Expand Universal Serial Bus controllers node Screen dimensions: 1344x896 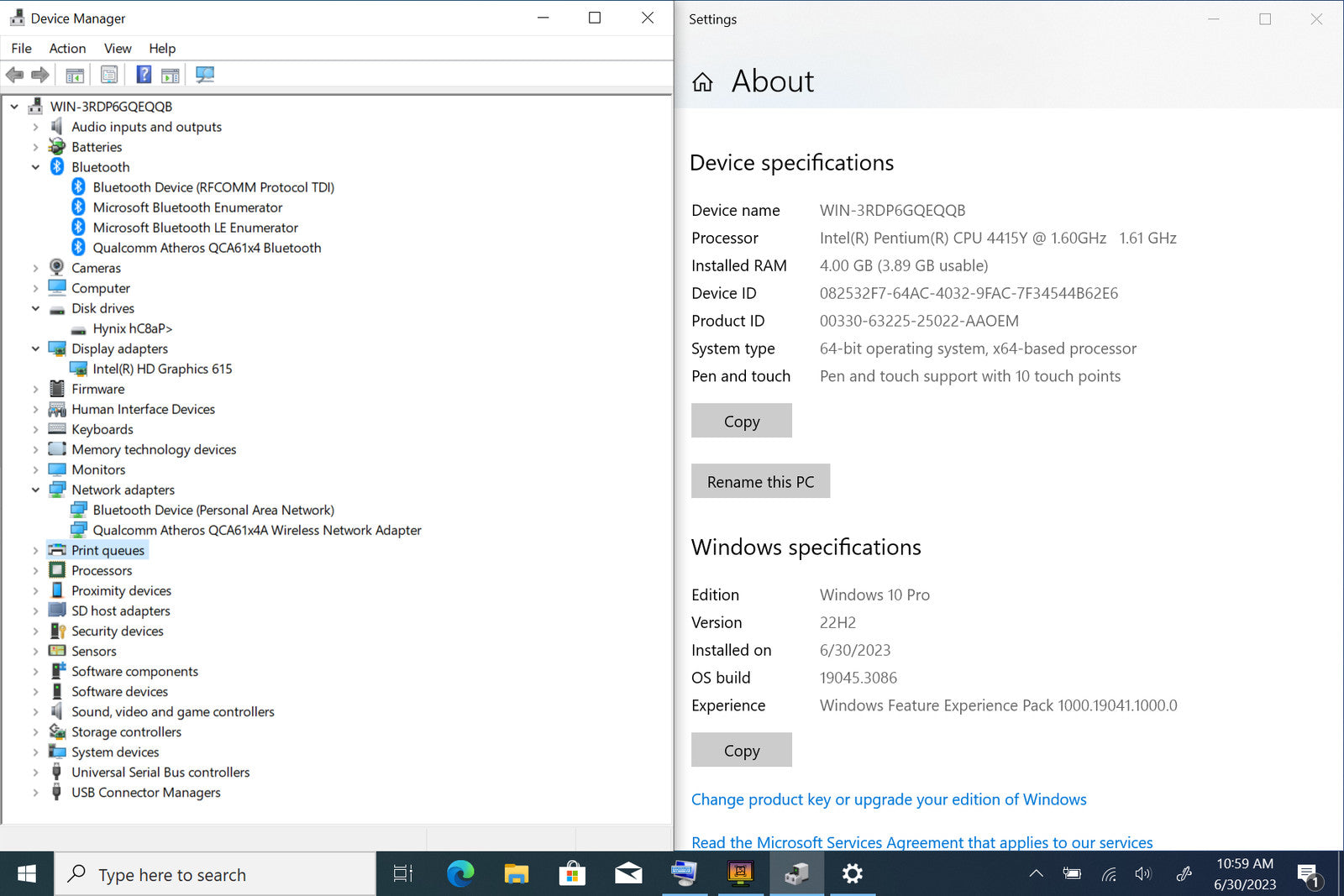pyautogui.click(x=35, y=773)
